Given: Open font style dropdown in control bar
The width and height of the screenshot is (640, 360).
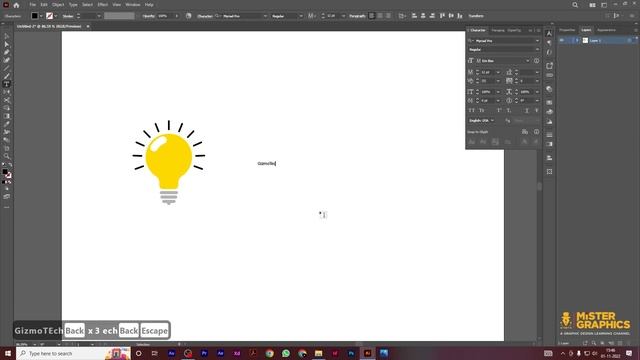Looking at the screenshot, I should click(x=301, y=16).
